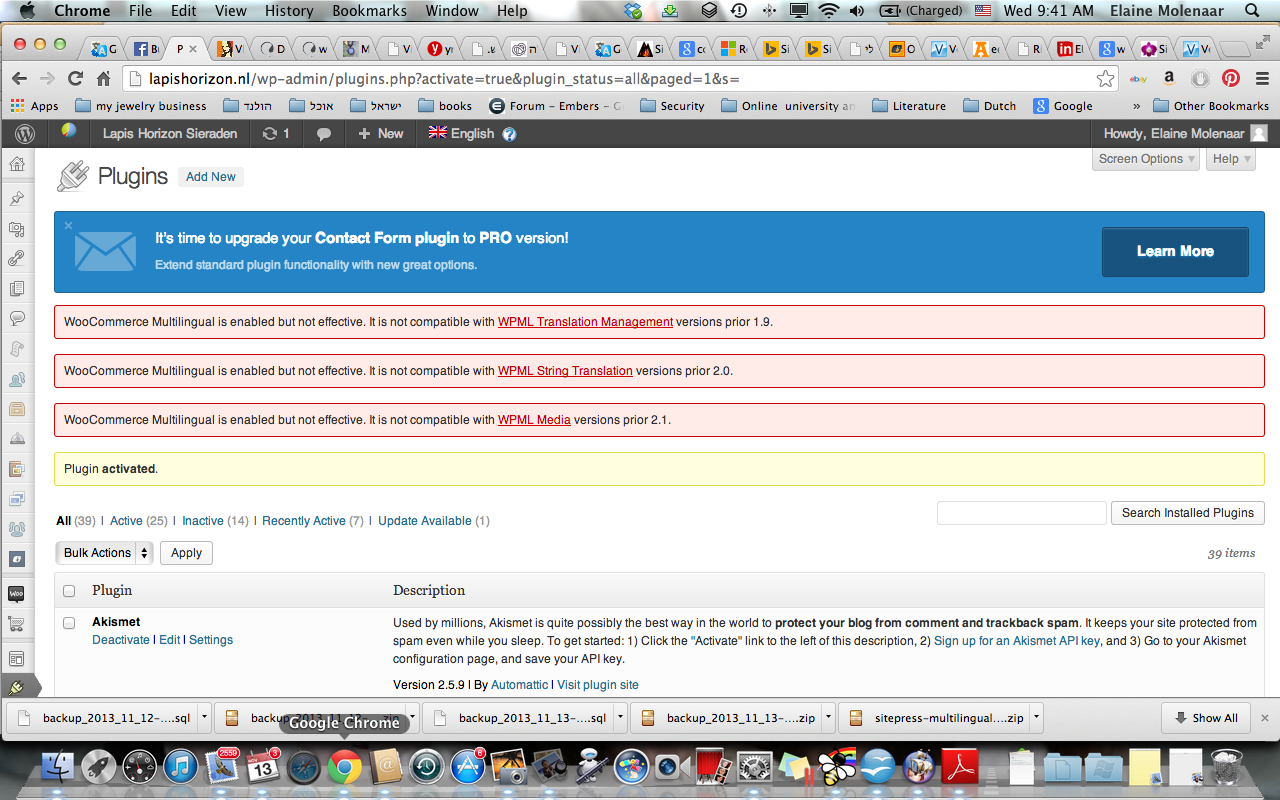Open the View menu
The height and width of the screenshot is (800, 1280).
point(231,11)
